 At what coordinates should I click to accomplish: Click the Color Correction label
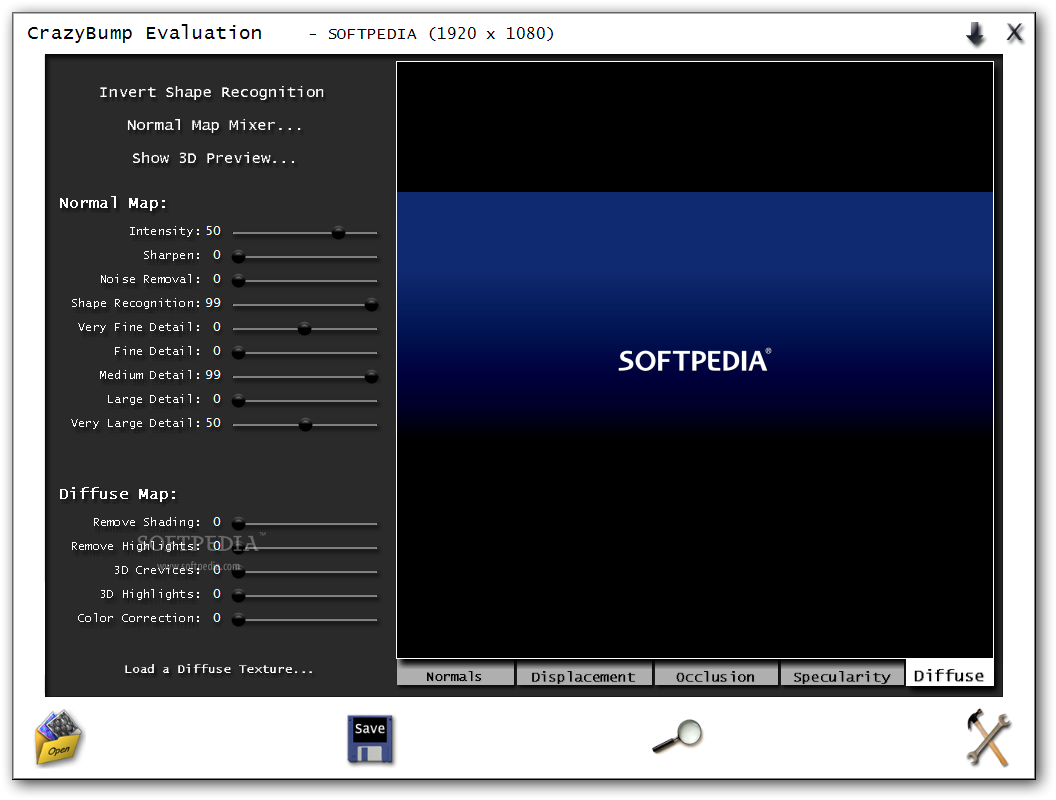click(x=139, y=618)
